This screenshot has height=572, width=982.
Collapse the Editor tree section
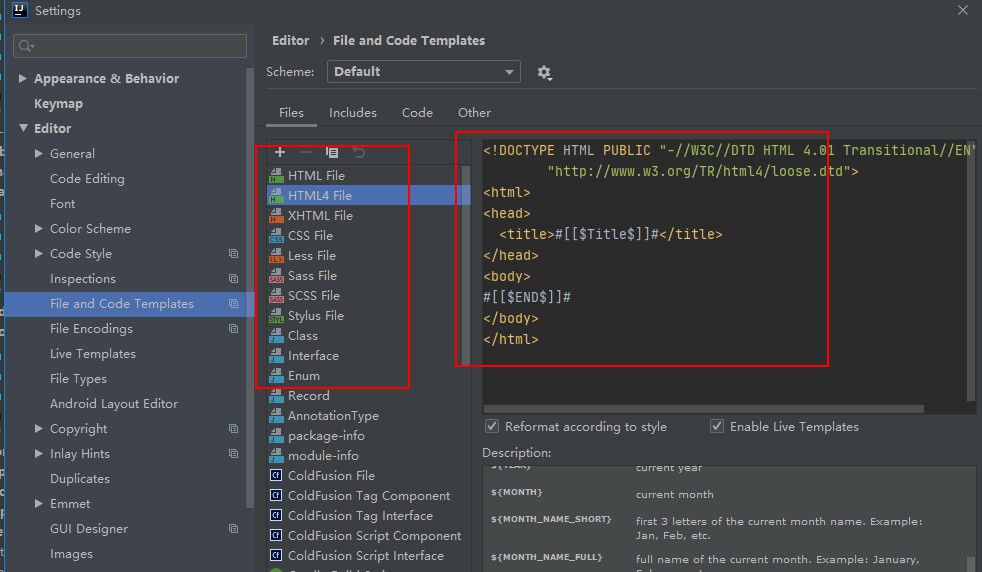pos(23,129)
